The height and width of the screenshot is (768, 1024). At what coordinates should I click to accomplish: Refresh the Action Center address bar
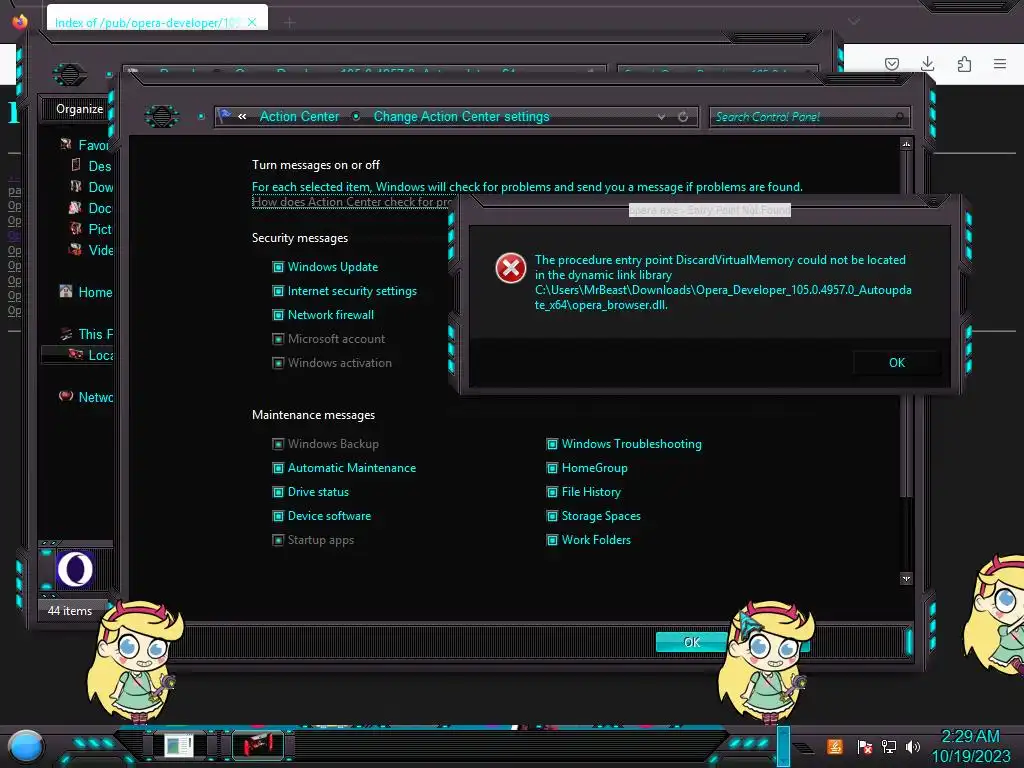683,117
